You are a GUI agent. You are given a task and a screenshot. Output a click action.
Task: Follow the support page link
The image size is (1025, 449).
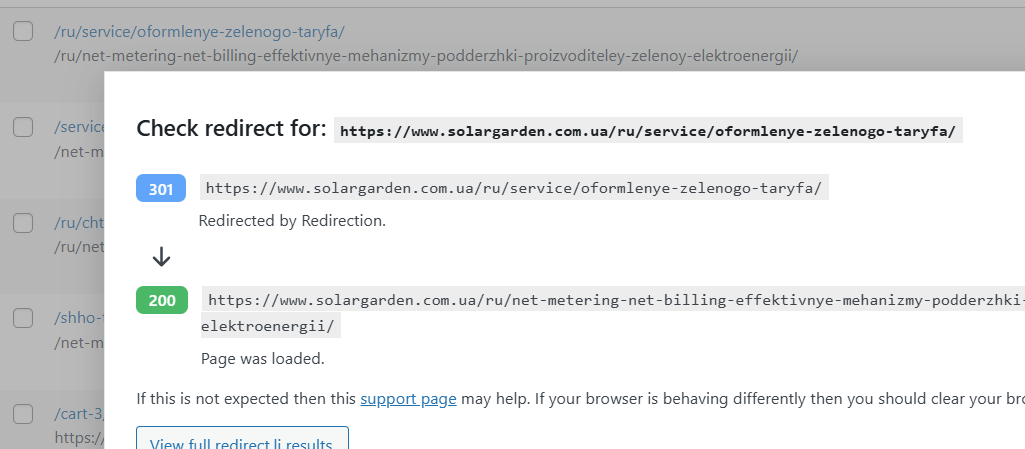coord(408,398)
